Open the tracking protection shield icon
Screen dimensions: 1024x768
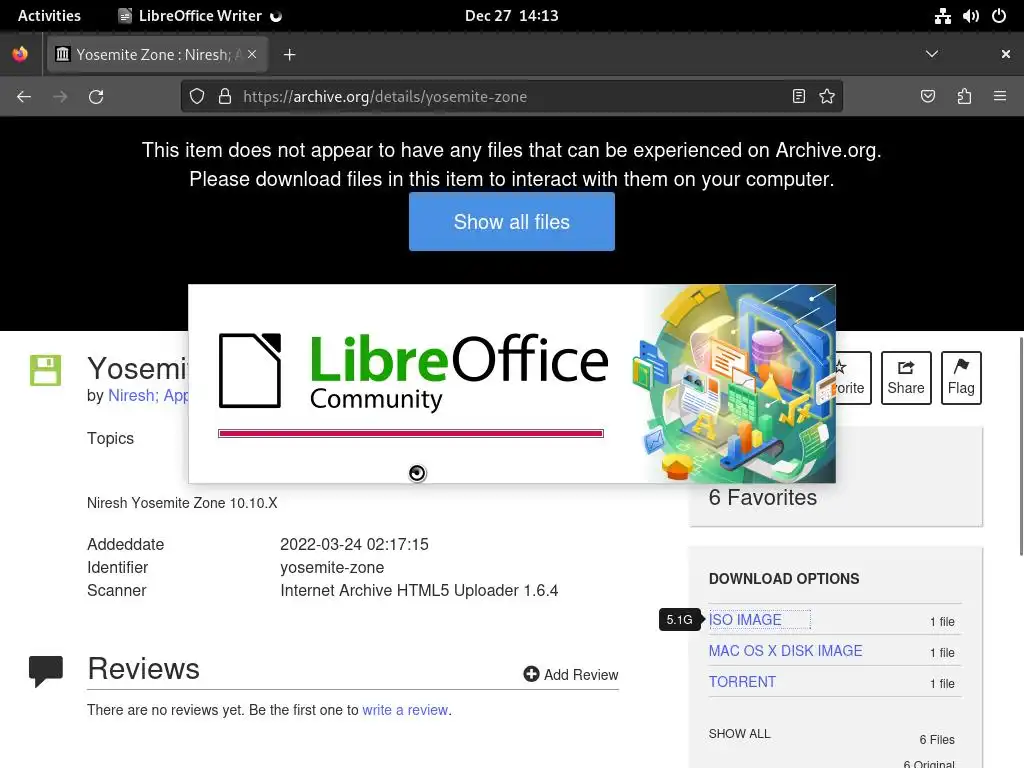tap(197, 97)
